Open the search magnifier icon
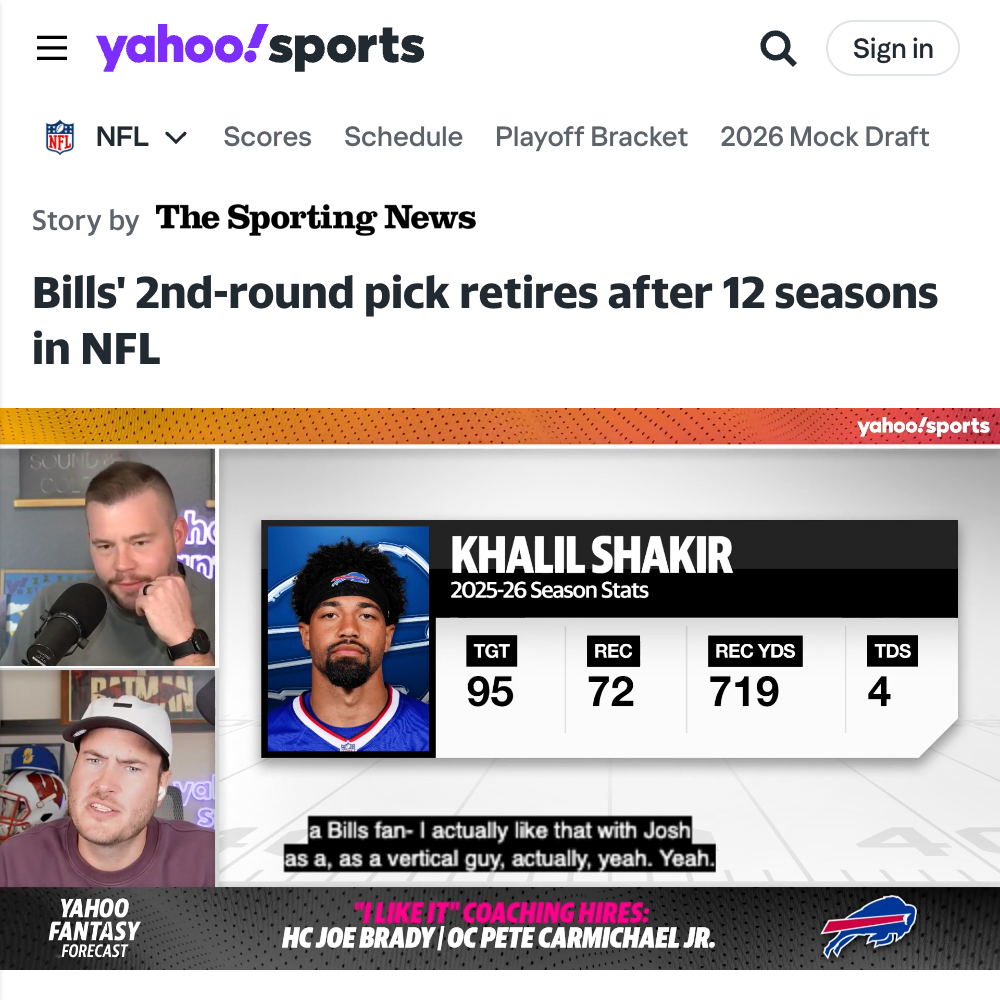 point(778,48)
